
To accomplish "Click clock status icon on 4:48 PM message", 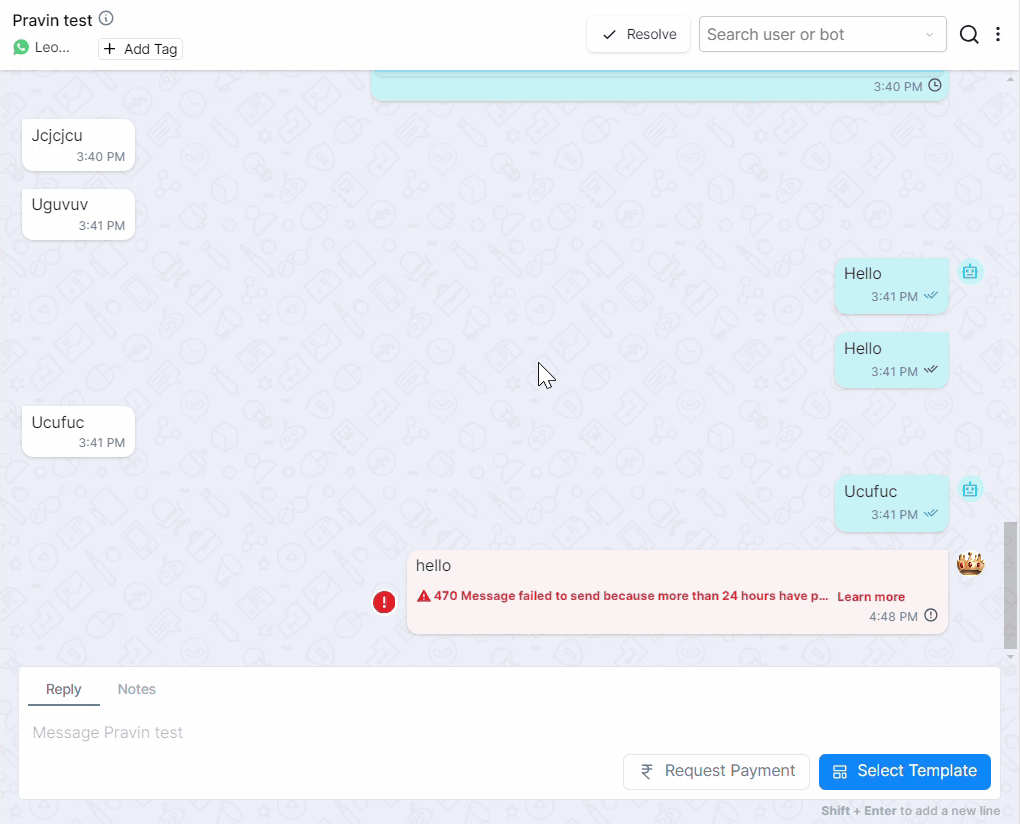I will click(931, 616).
